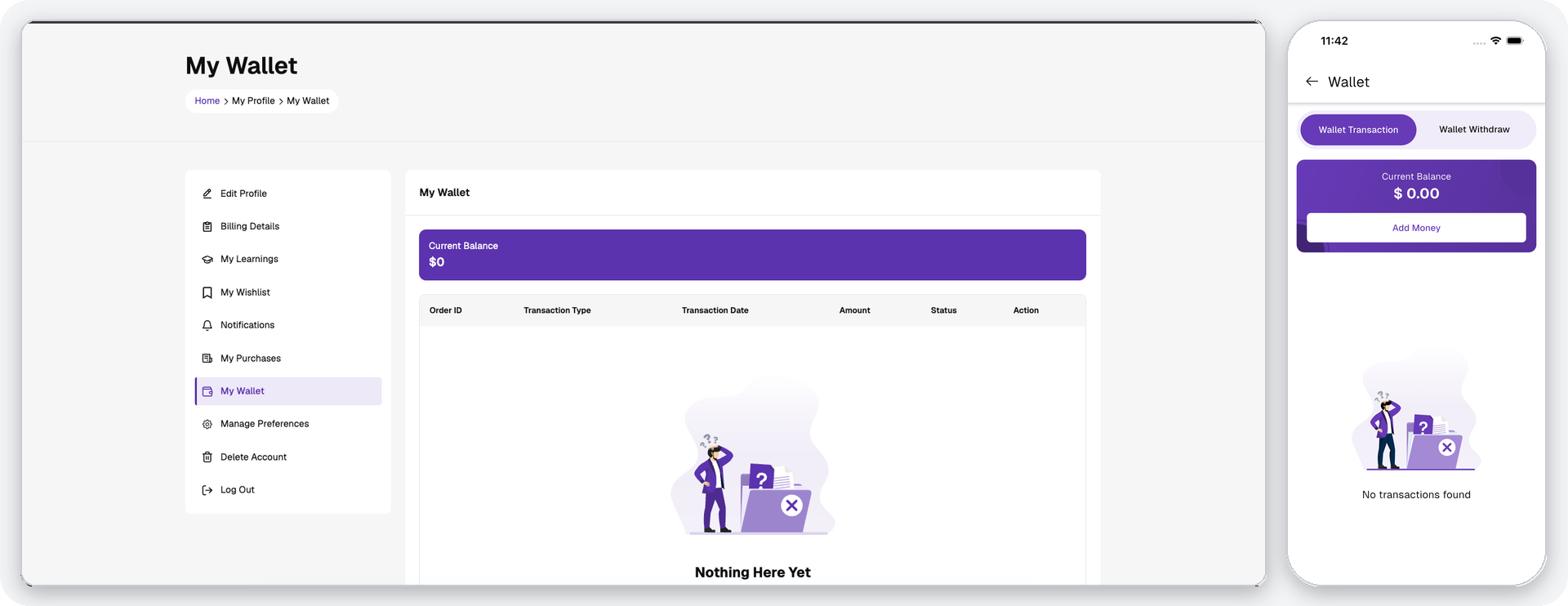Screen dimensions: 1568x606
Task: Click the My Wishlist bookmark icon
Action: click(x=207, y=292)
